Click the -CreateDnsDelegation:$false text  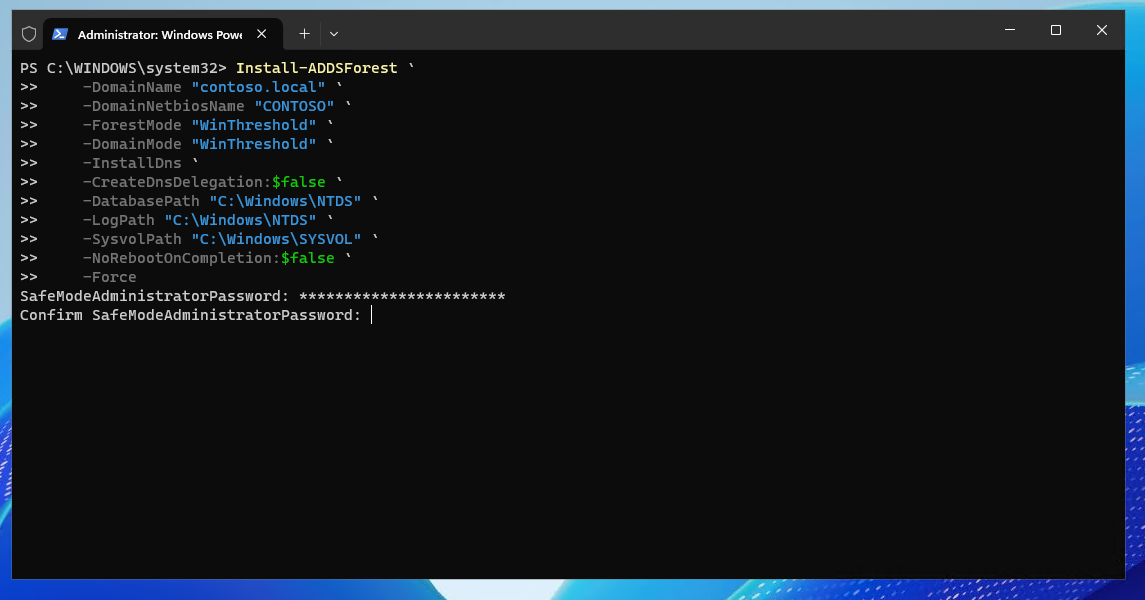204,182
